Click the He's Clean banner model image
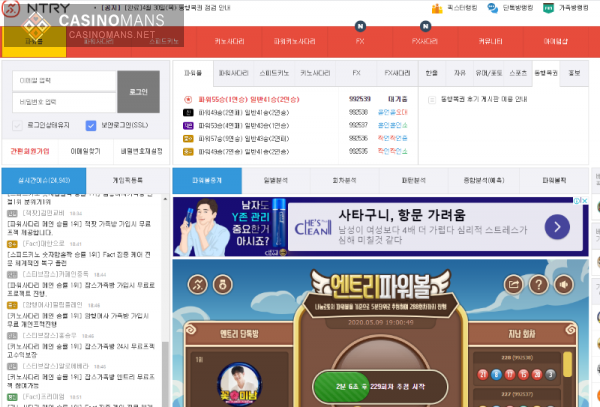 pos(207,228)
